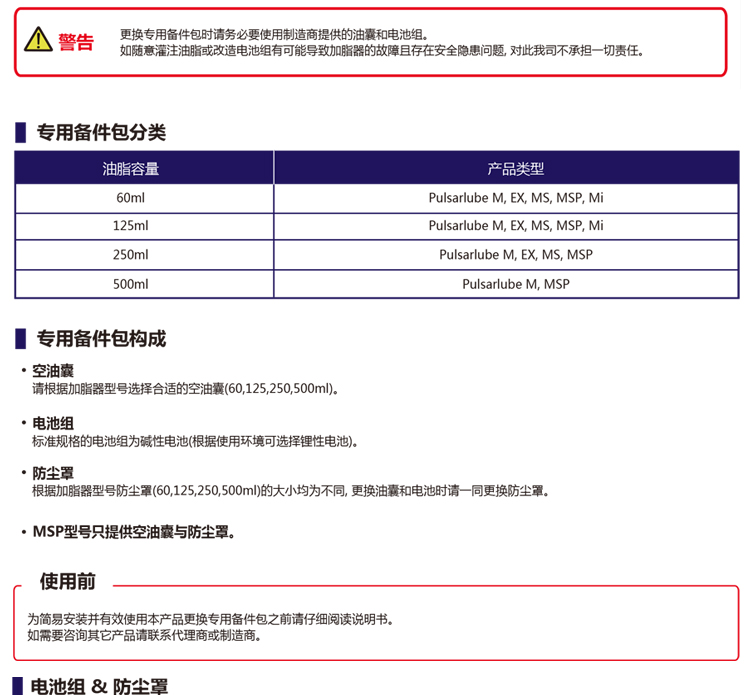The image size is (750, 695).
Task: Click the 防尘罩 size description sentence
Action: coord(291,491)
